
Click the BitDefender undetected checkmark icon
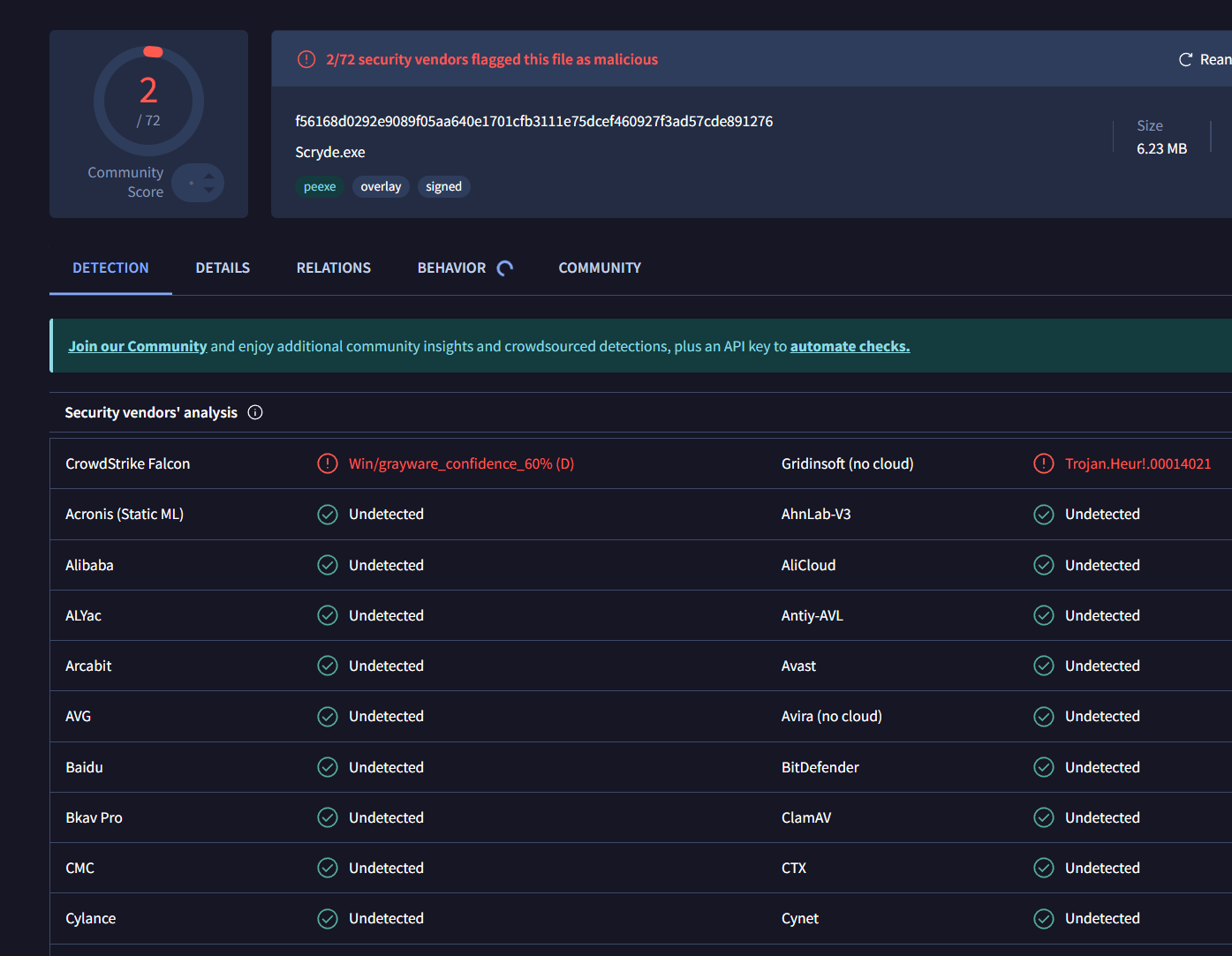(x=1044, y=767)
